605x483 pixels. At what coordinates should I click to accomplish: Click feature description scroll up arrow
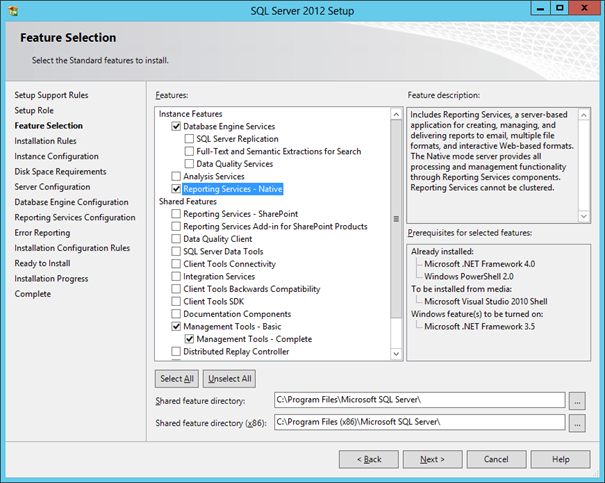coord(584,115)
